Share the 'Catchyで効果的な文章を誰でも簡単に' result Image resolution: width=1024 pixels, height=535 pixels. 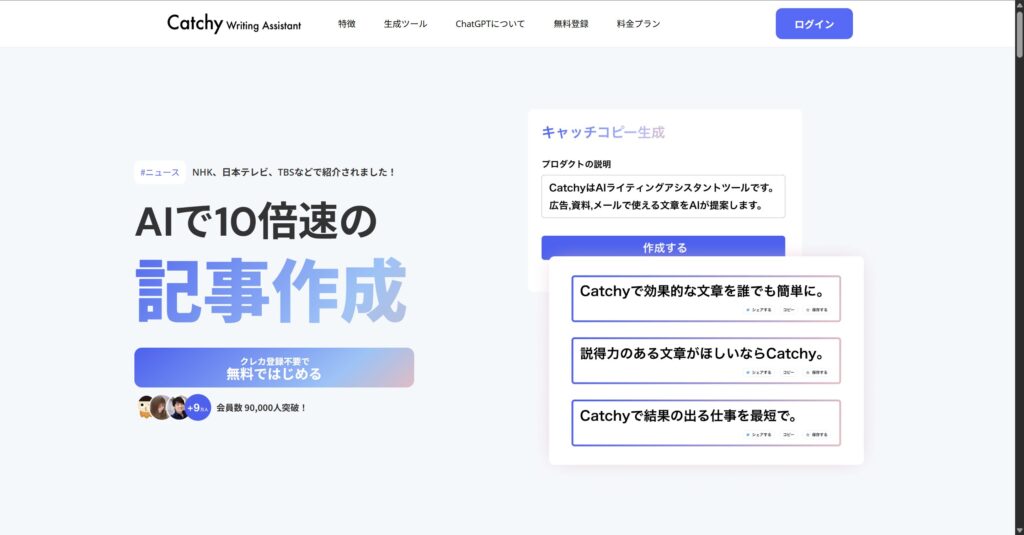pyautogui.click(x=759, y=310)
